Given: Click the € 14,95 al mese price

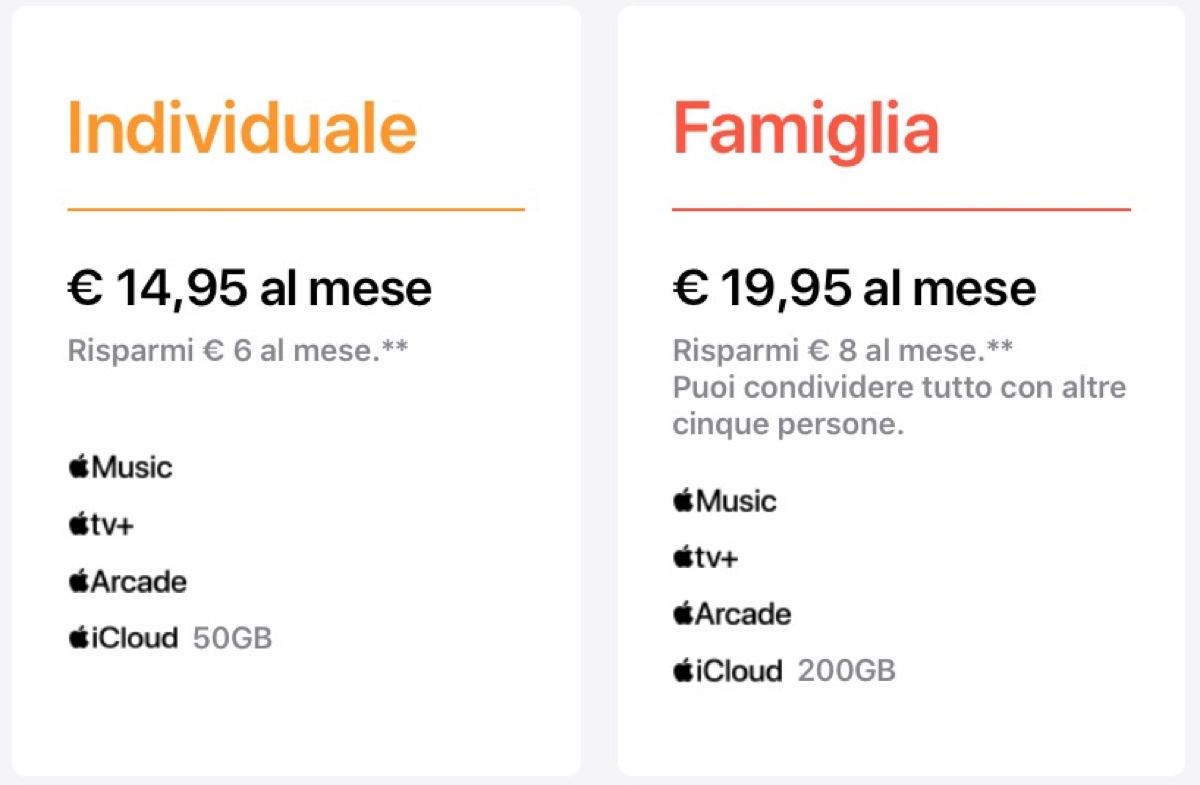Looking at the screenshot, I should click(x=249, y=289).
